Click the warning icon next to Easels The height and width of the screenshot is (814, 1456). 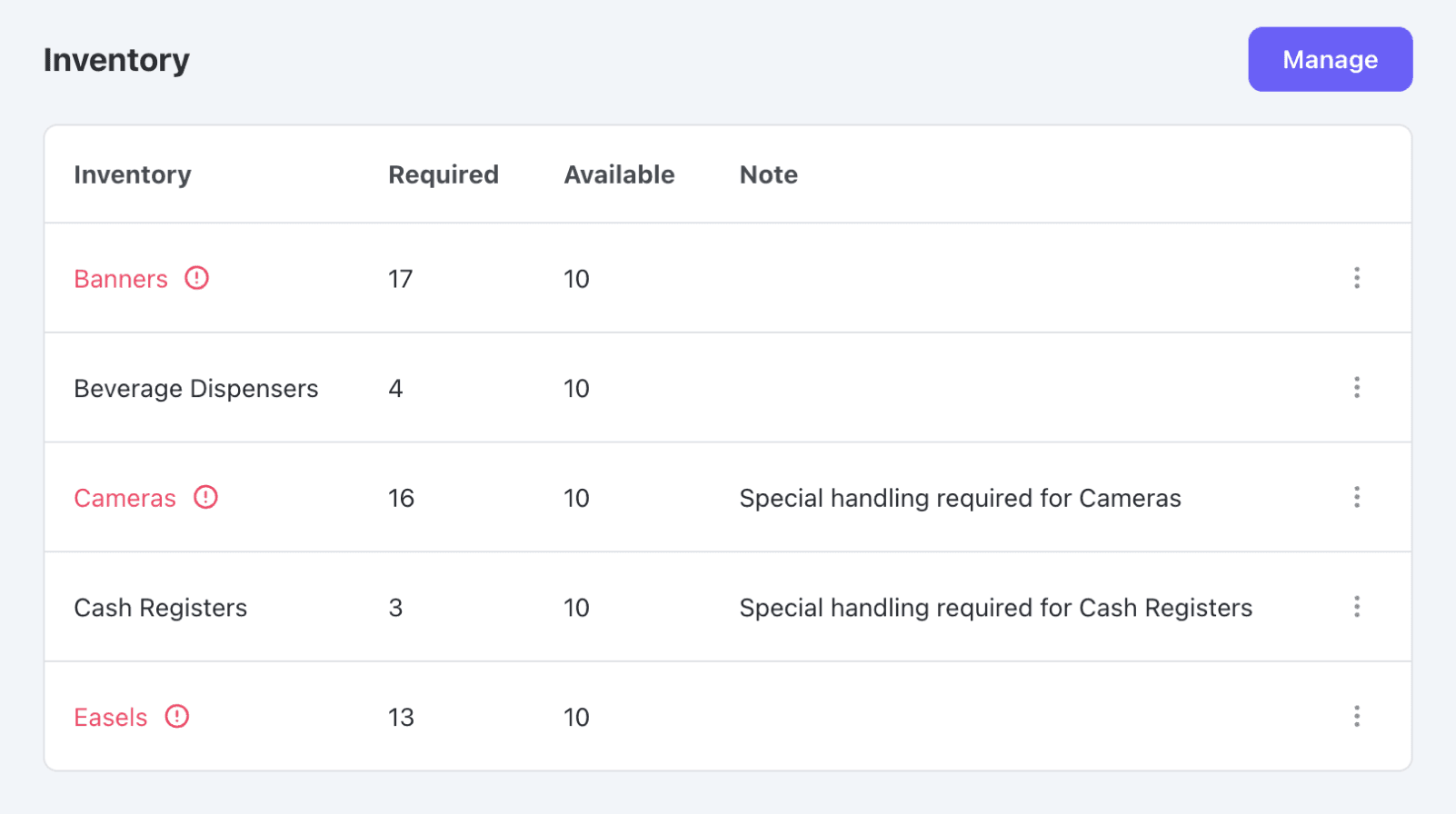[x=177, y=717]
